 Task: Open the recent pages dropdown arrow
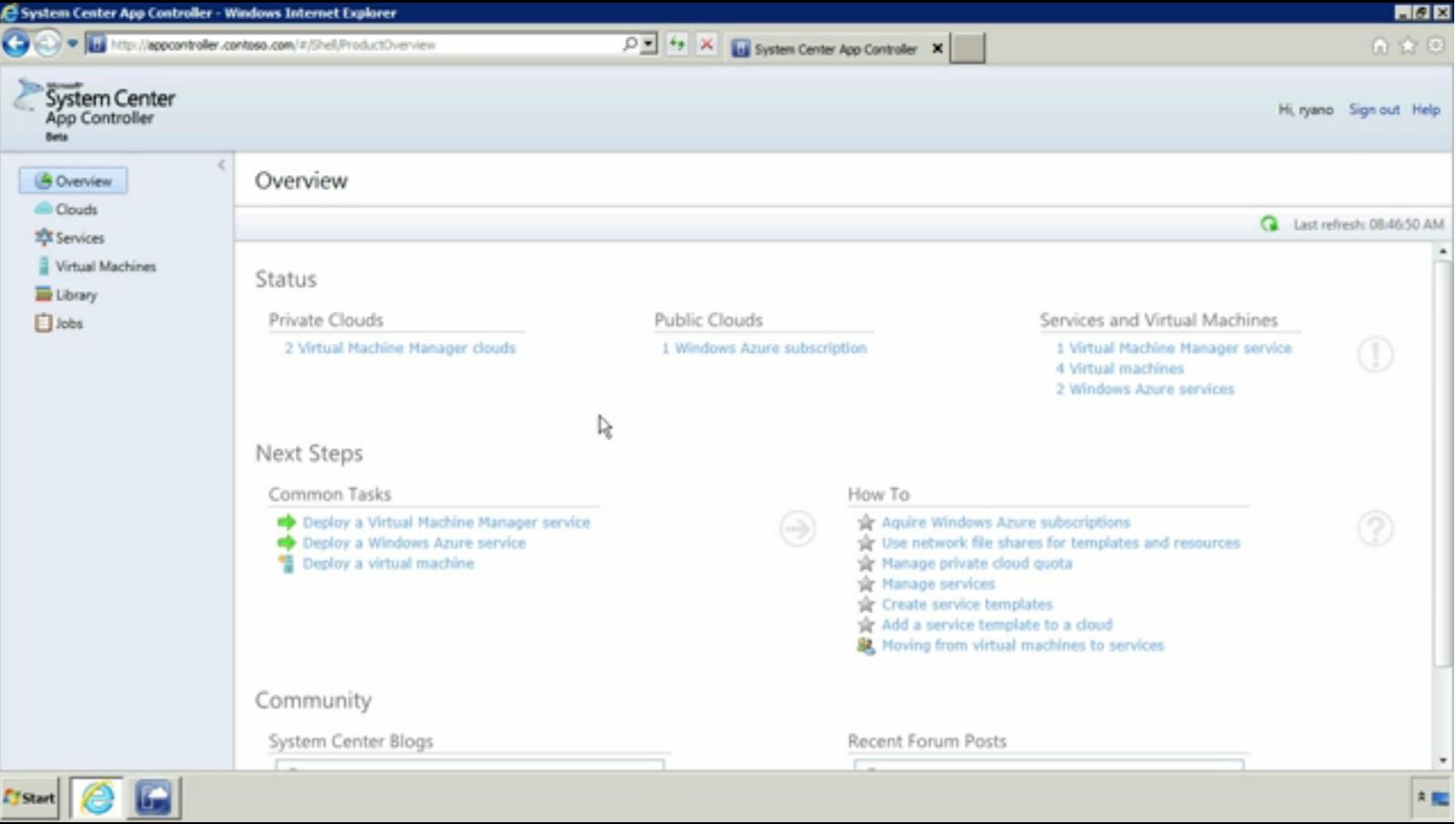[x=72, y=44]
